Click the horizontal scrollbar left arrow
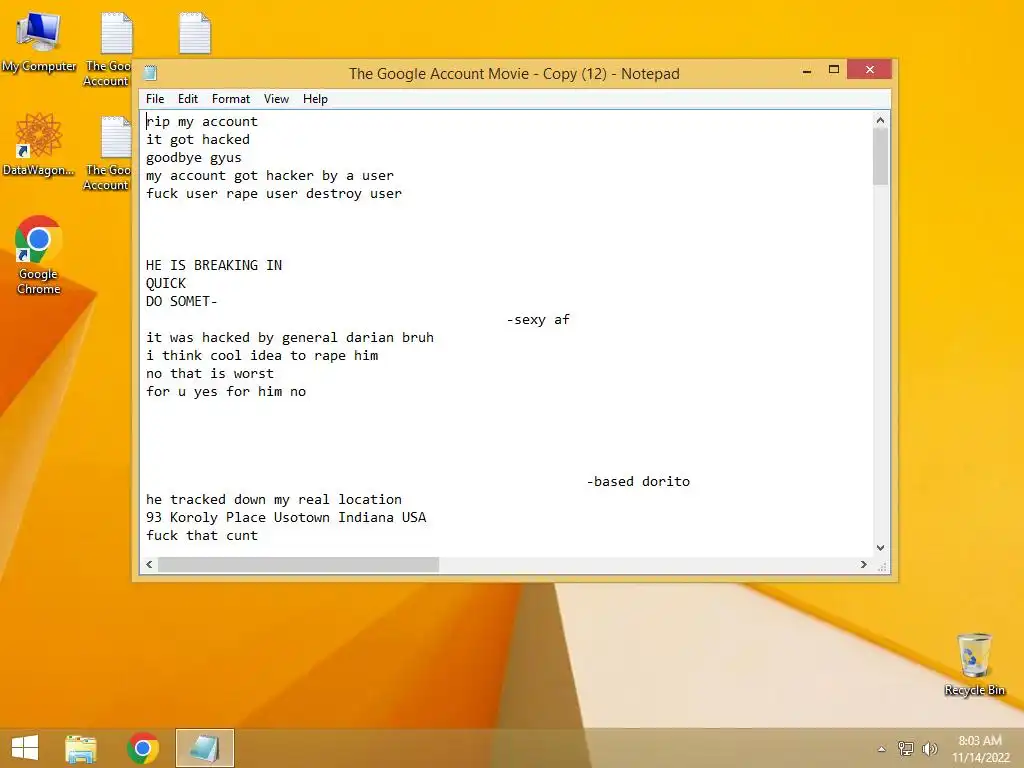Screen dimensions: 1024x768 tap(150, 564)
